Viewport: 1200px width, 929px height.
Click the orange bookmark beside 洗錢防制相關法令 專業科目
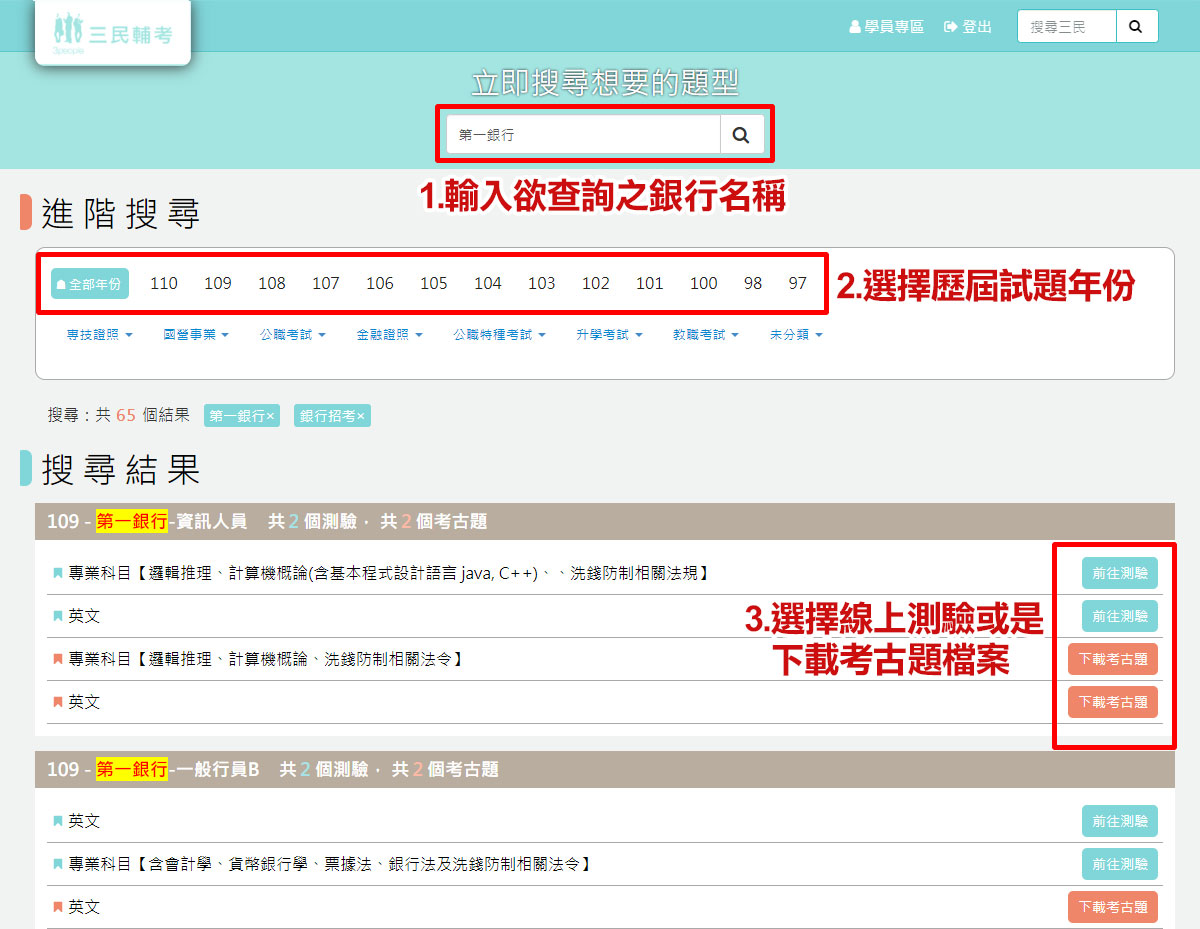point(57,659)
